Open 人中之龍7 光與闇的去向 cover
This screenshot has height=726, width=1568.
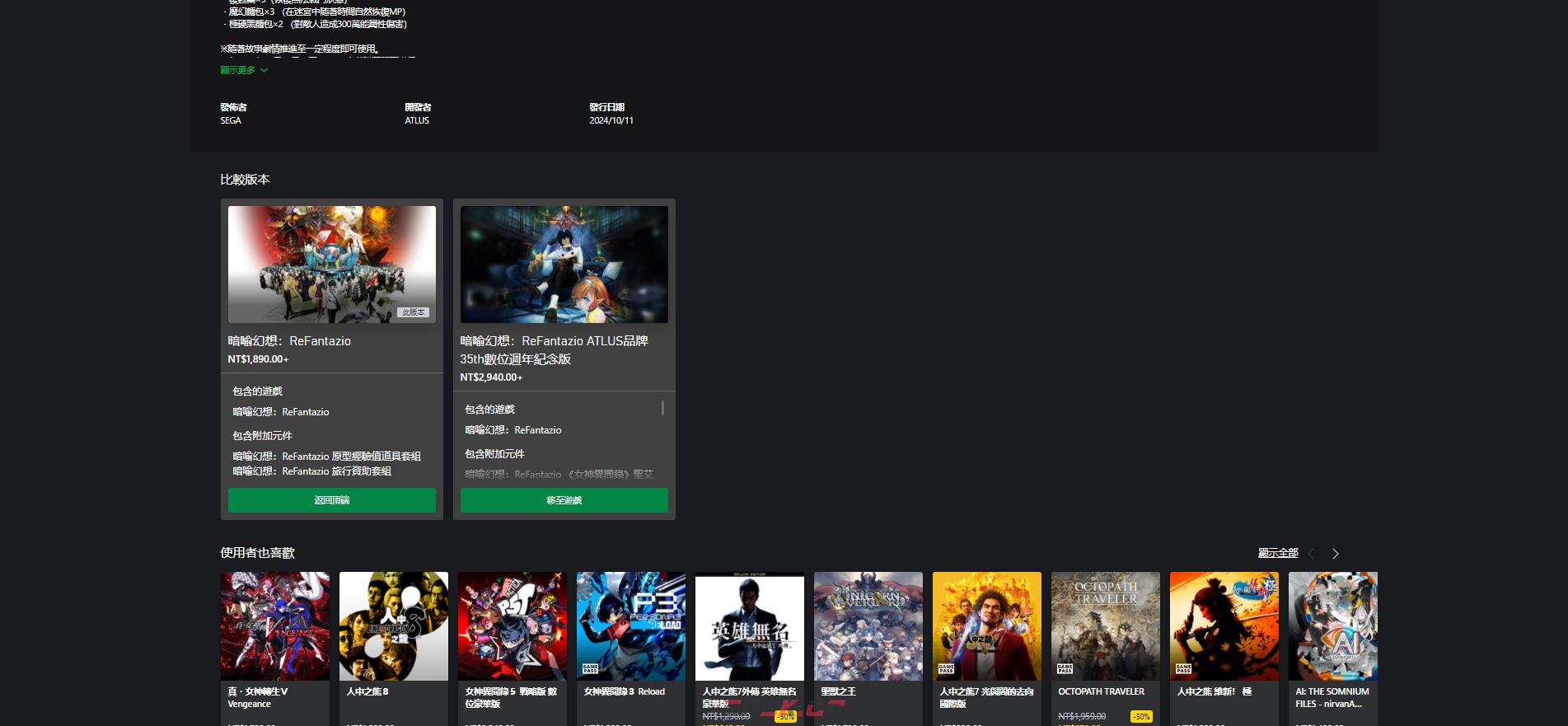987,626
